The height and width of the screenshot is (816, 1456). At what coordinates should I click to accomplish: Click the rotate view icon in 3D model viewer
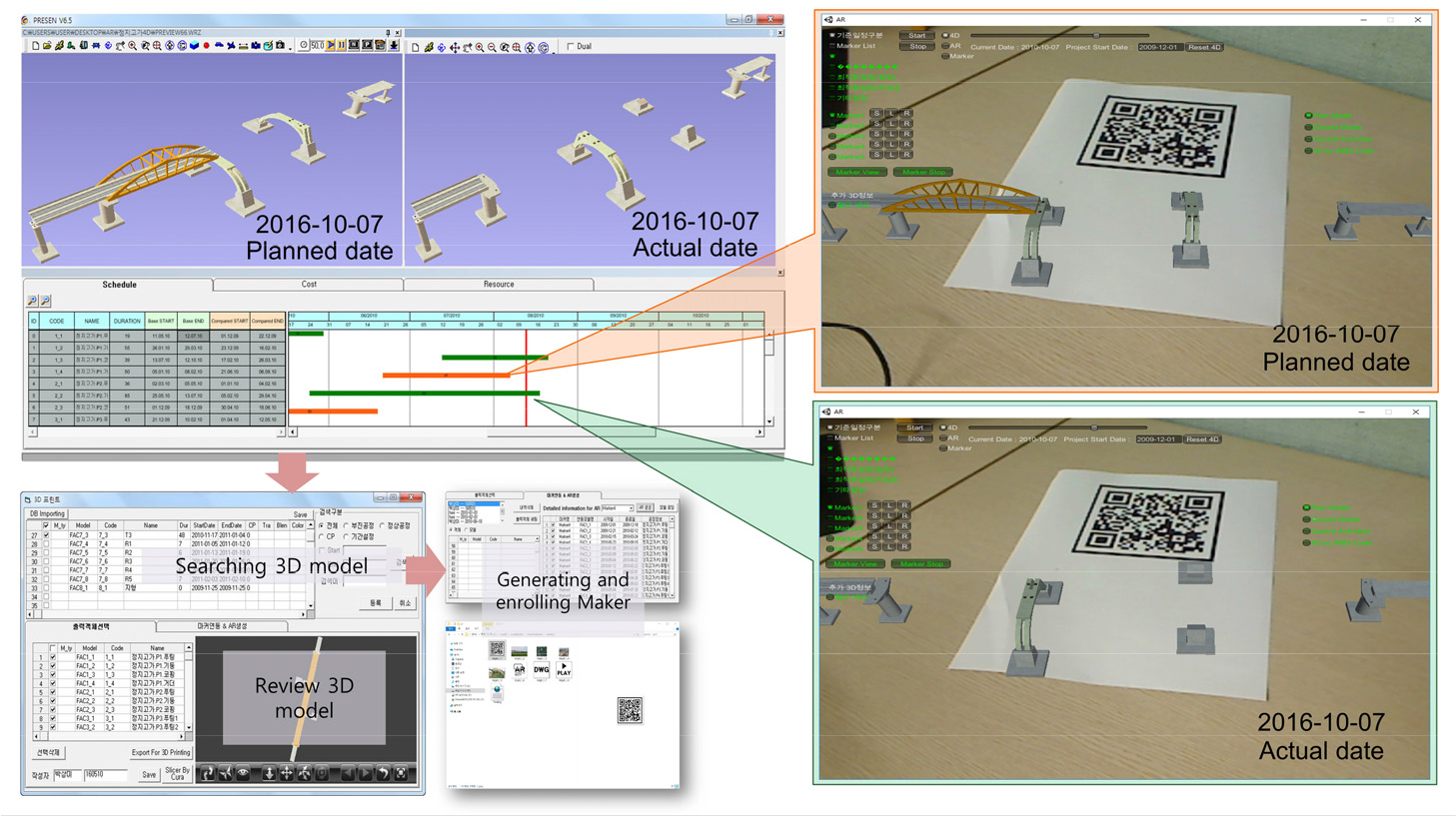coord(208,773)
